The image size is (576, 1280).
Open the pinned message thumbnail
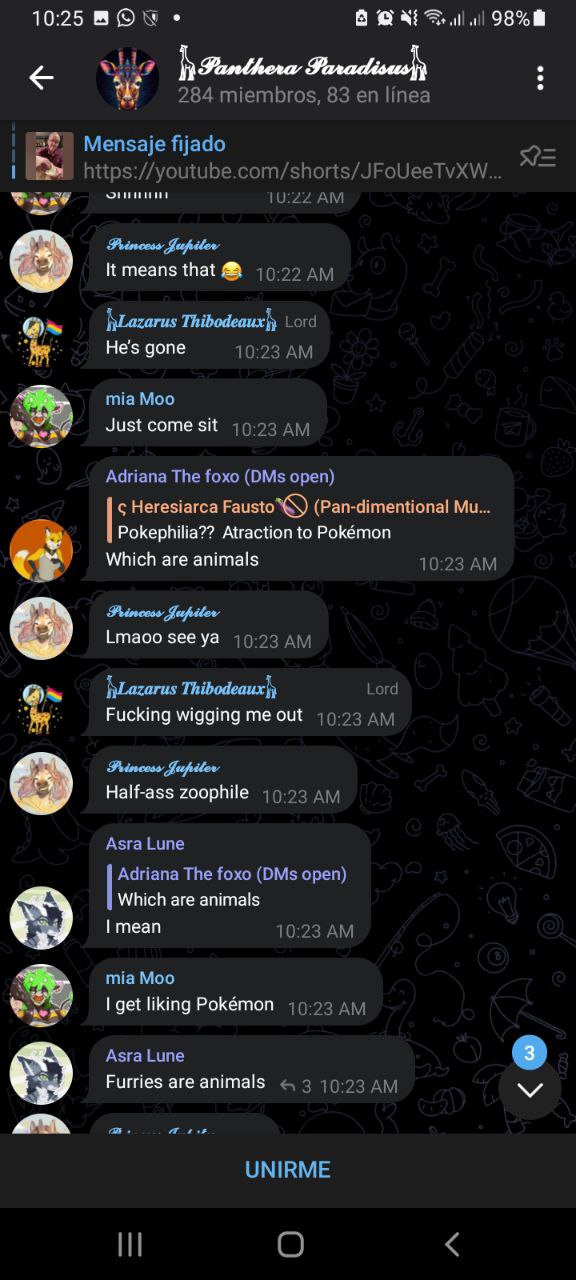(49, 156)
